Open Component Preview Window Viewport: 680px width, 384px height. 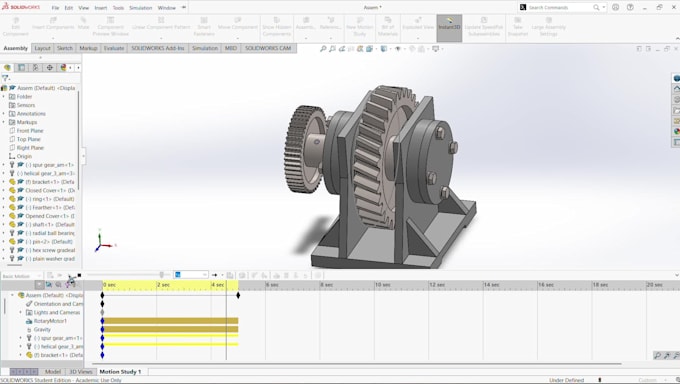click(x=111, y=26)
